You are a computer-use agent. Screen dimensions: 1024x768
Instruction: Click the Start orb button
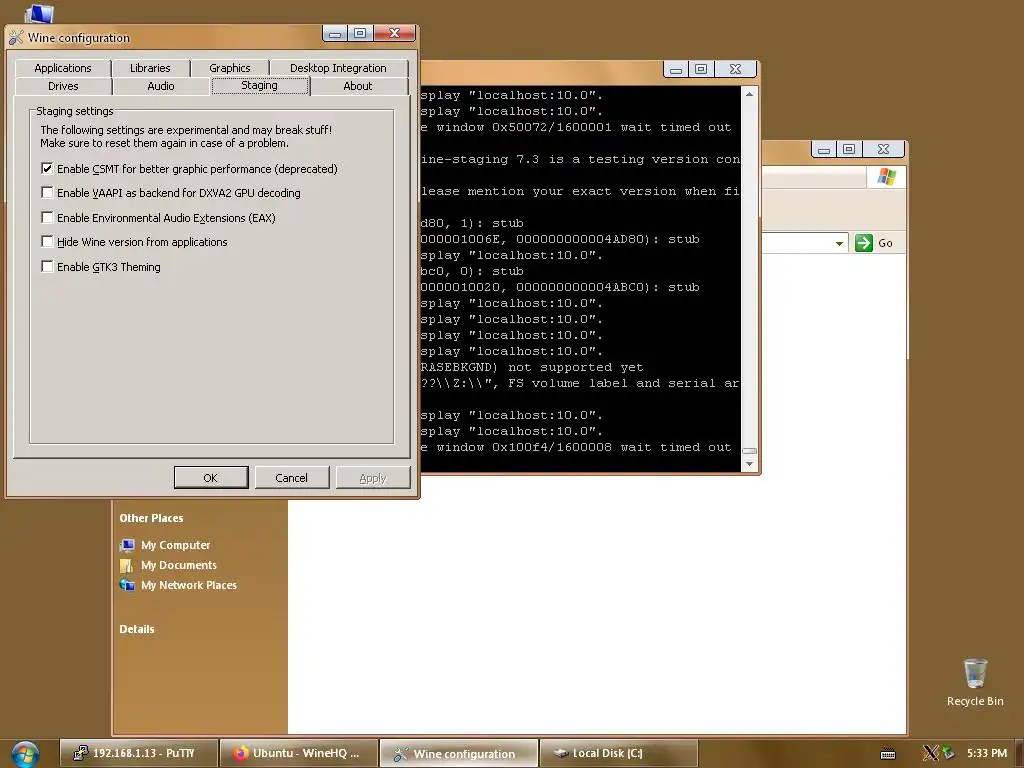point(25,754)
